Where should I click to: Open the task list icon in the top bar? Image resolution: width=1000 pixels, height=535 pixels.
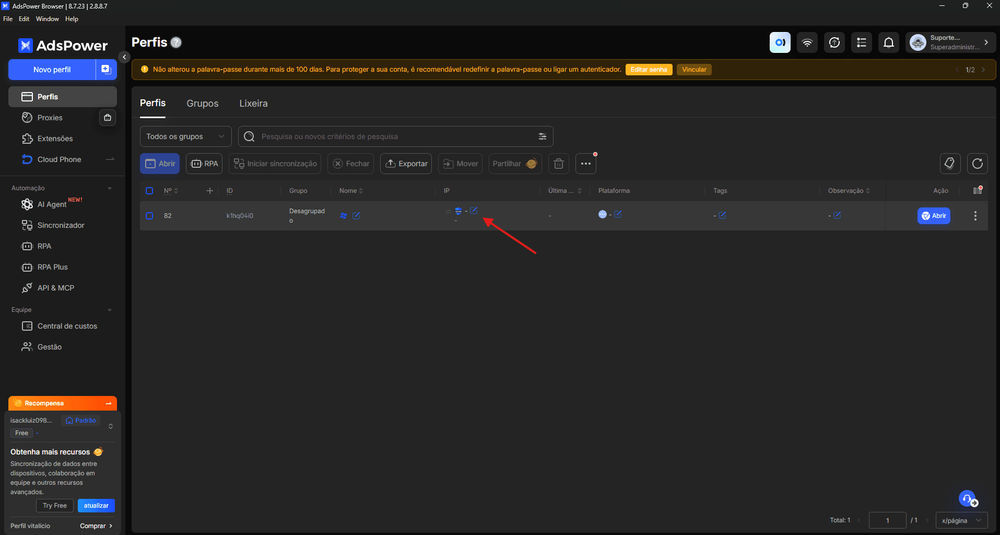click(x=862, y=43)
